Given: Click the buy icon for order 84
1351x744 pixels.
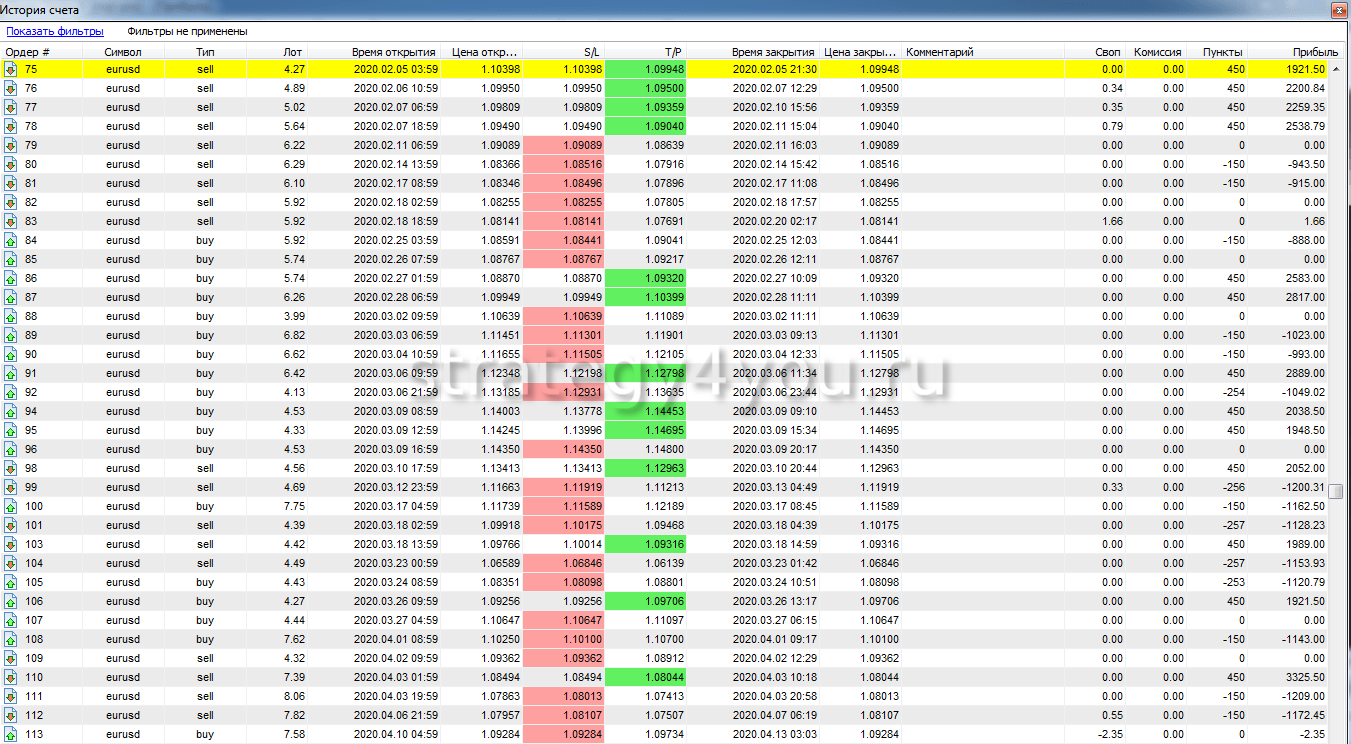Looking at the screenshot, I should coord(11,240).
